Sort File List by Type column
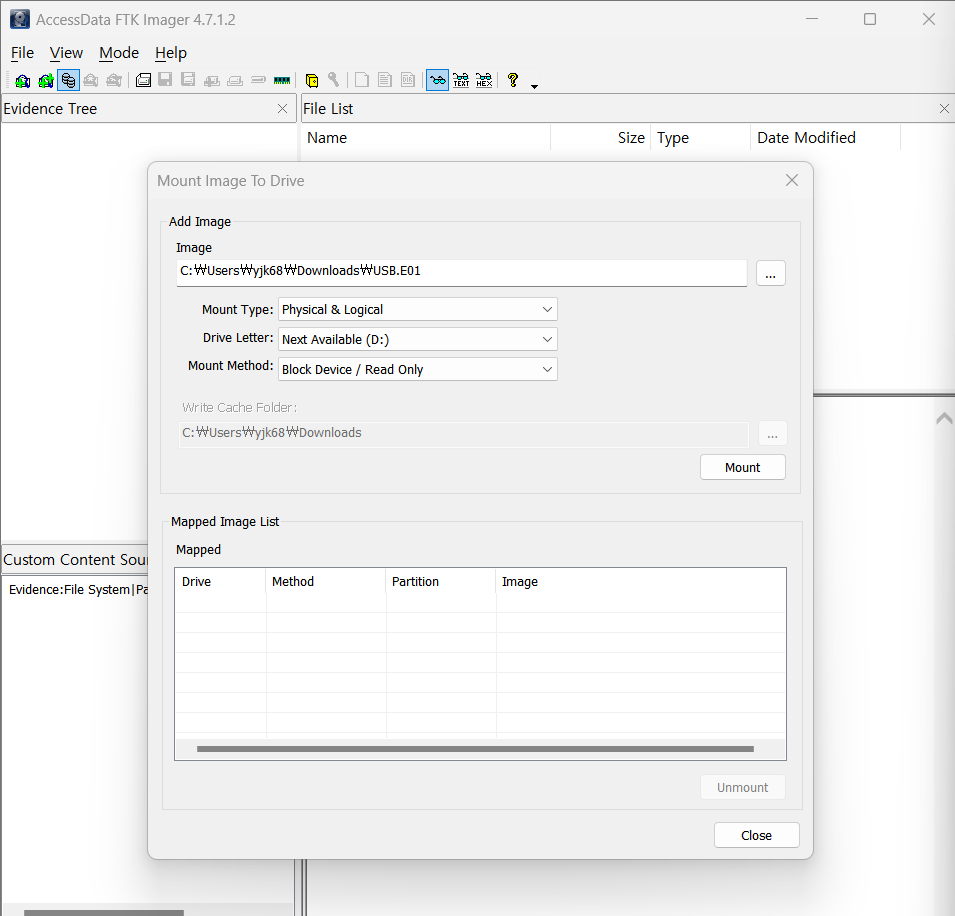955x916 pixels. (x=700, y=138)
